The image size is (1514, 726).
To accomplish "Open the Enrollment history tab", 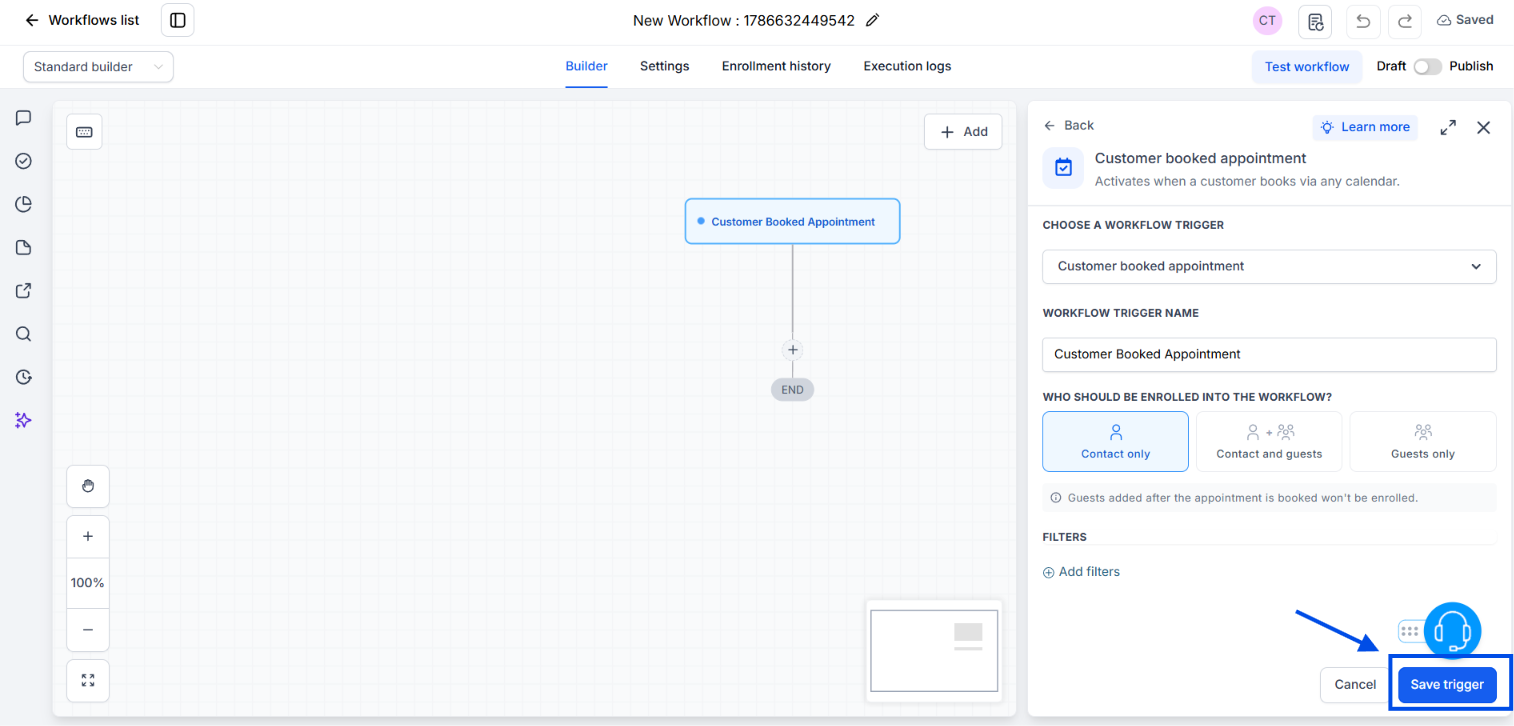I will (776, 66).
